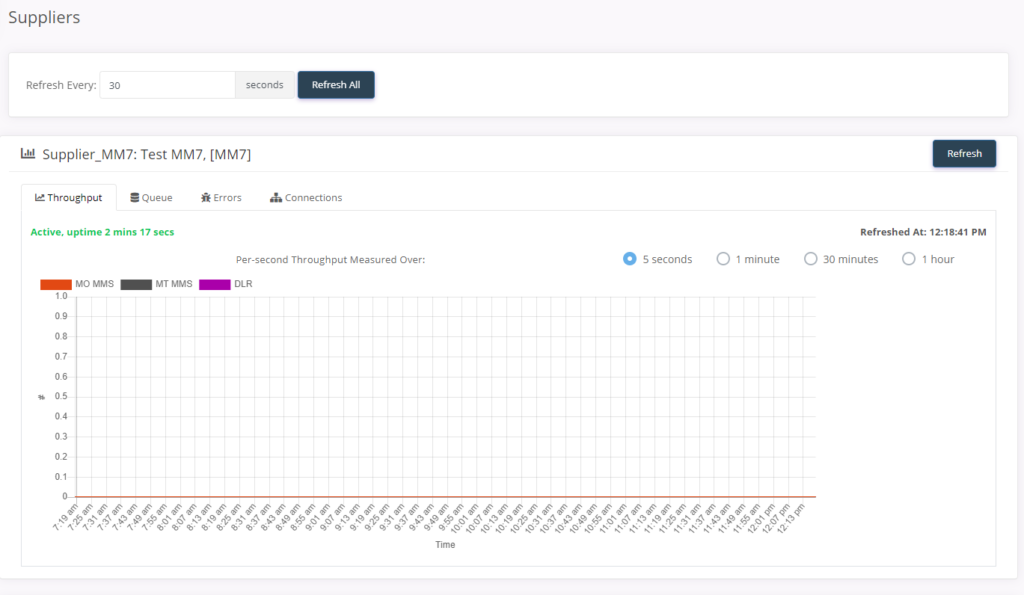Select the 5 seconds radio option

coord(630,259)
